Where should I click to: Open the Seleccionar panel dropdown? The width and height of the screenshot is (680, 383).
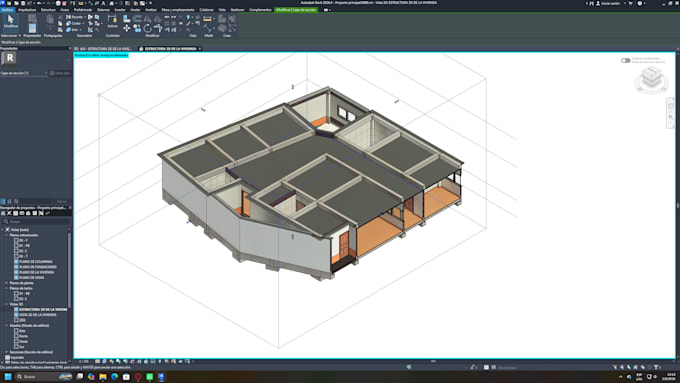(10, 36)
